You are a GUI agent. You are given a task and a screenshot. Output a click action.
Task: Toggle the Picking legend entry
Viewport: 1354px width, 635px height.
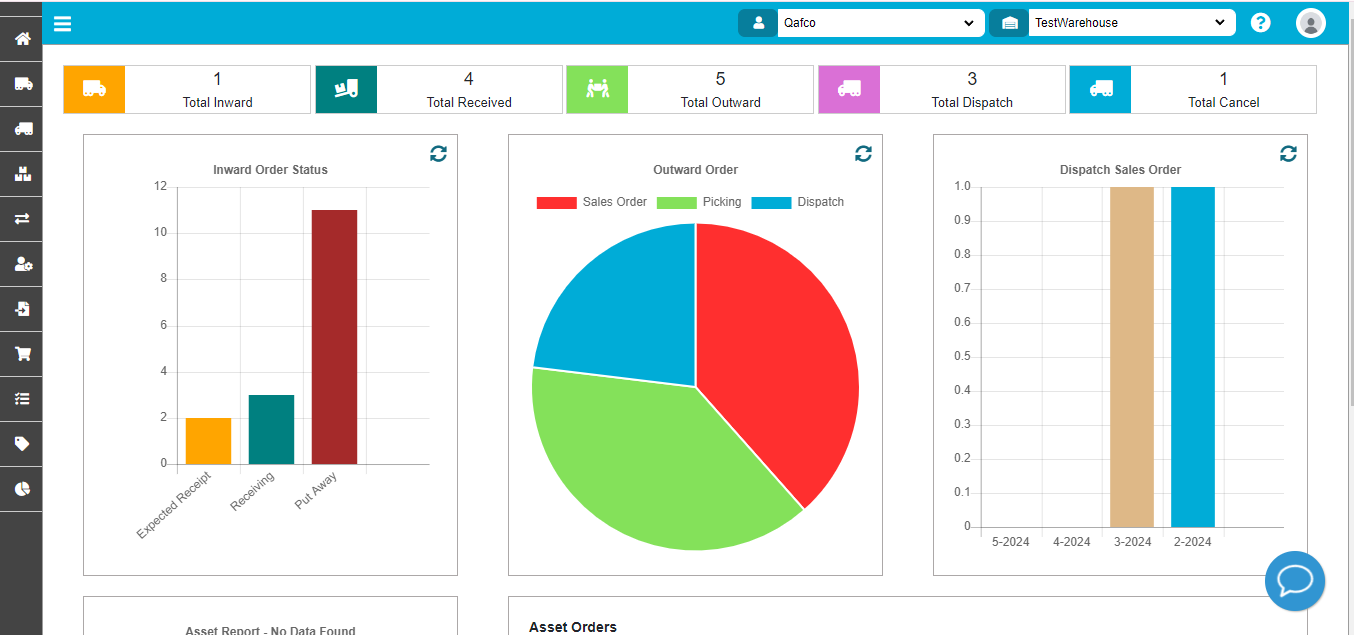(x=700, y=201)
